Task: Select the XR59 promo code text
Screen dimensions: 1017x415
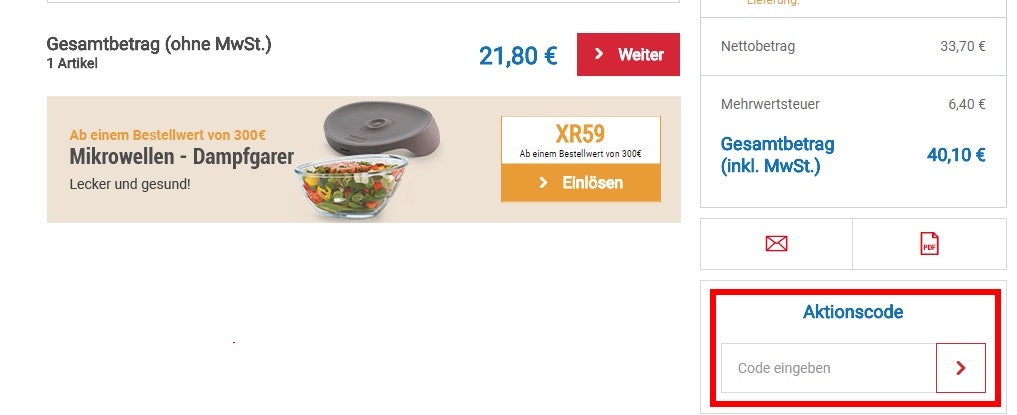Action: (x=580, y=134)
